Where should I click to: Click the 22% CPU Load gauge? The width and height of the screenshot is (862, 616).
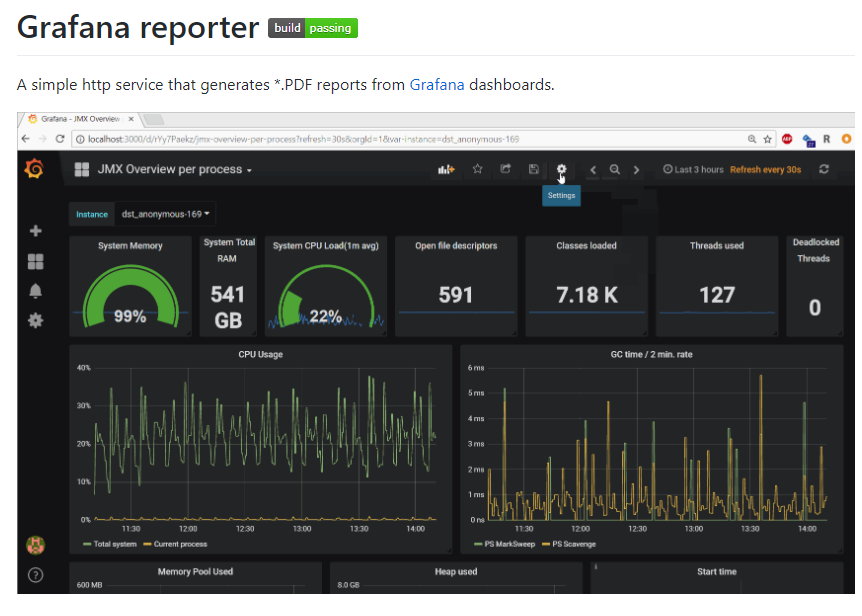(x=325, y=297)
